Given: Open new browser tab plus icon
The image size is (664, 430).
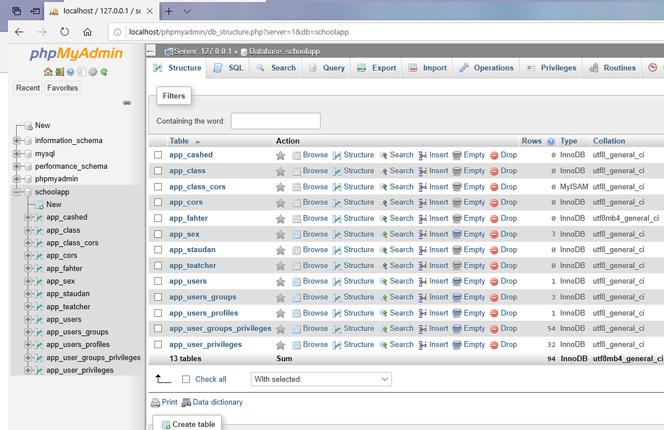Looking at the screenshot, I should [169, 11].
